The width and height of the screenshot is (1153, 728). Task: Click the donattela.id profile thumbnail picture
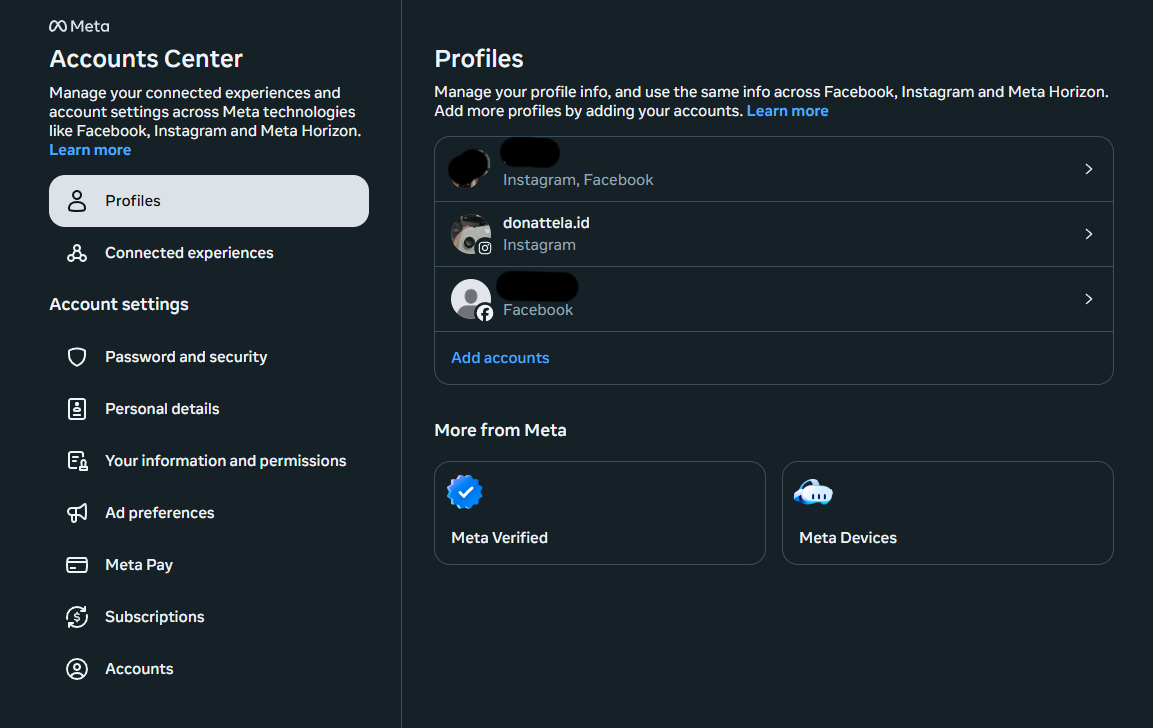click(x=470, y=233)
